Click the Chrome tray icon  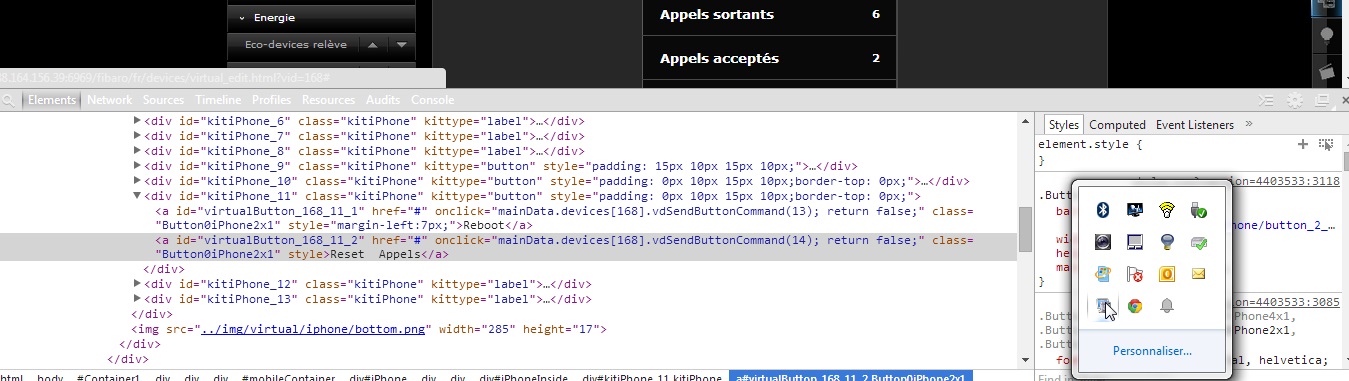click(1135, 306)
